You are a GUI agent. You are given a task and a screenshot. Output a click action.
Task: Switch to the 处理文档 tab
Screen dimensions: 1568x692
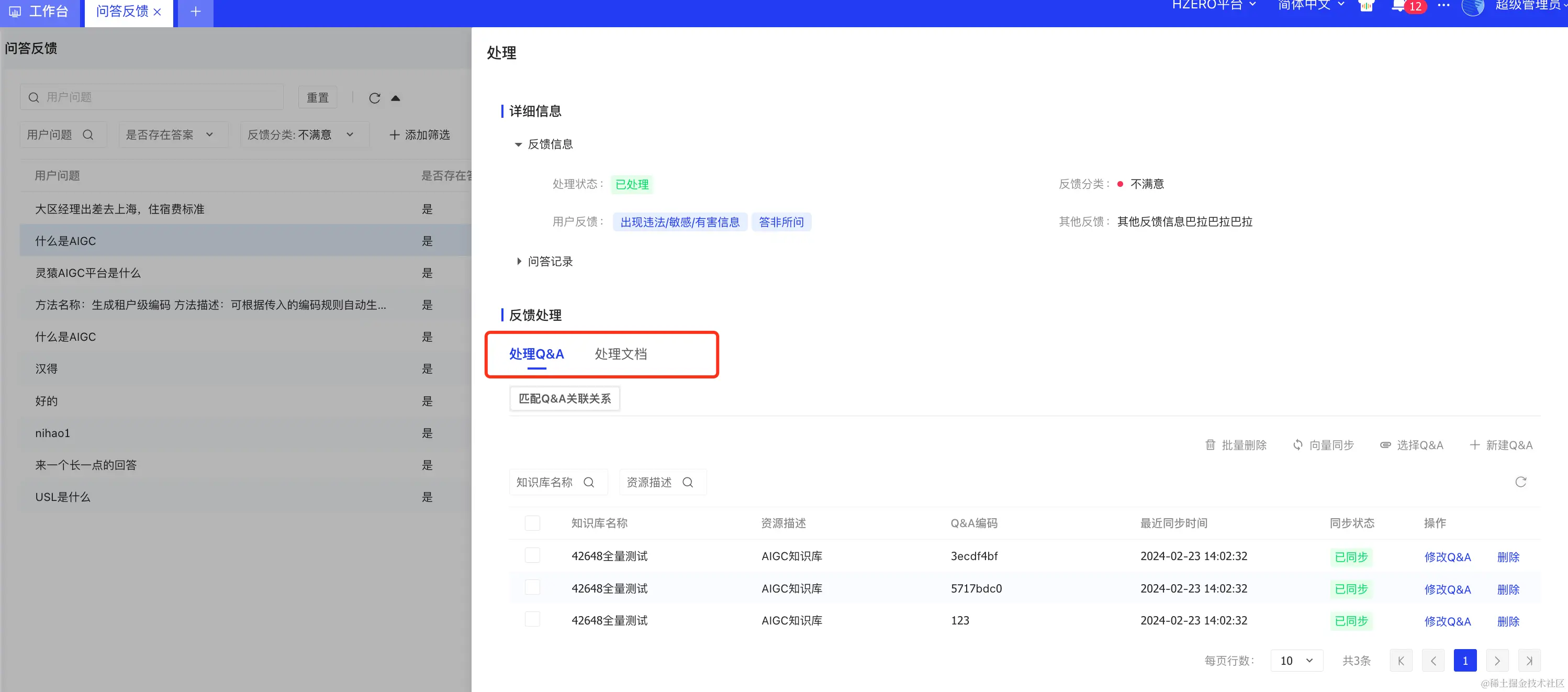(x=620, y=354)
